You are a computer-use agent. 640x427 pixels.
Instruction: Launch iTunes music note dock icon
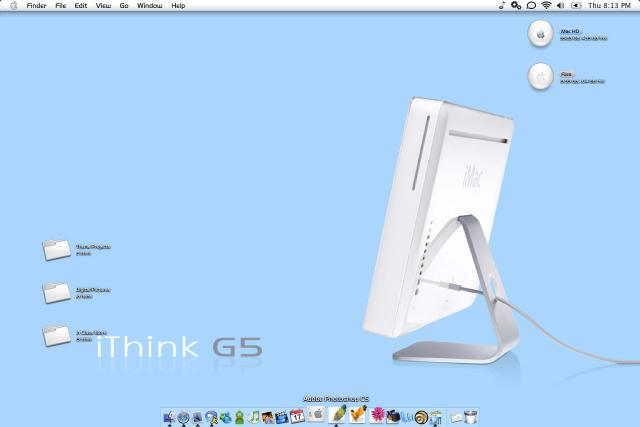click(253, 417)
